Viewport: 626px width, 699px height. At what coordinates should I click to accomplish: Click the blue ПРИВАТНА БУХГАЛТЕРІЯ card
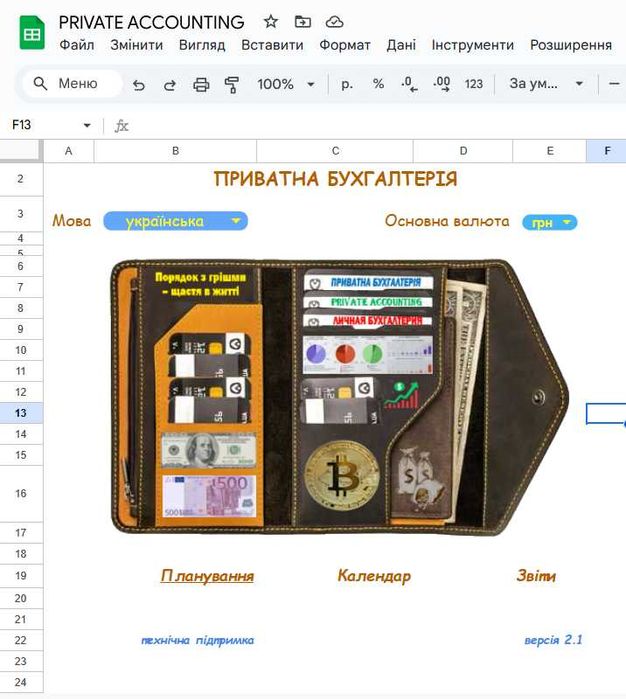click(369, 282)
